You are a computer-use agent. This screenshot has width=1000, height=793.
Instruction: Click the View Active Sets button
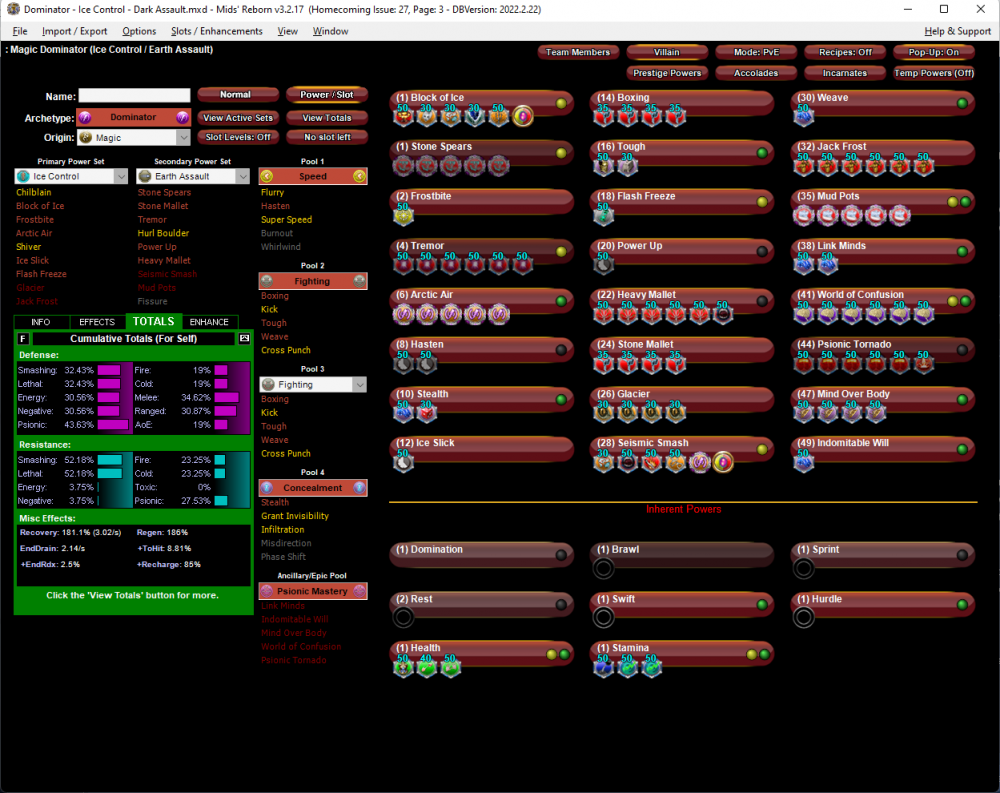pyautogui.click(x=237, y=118)
